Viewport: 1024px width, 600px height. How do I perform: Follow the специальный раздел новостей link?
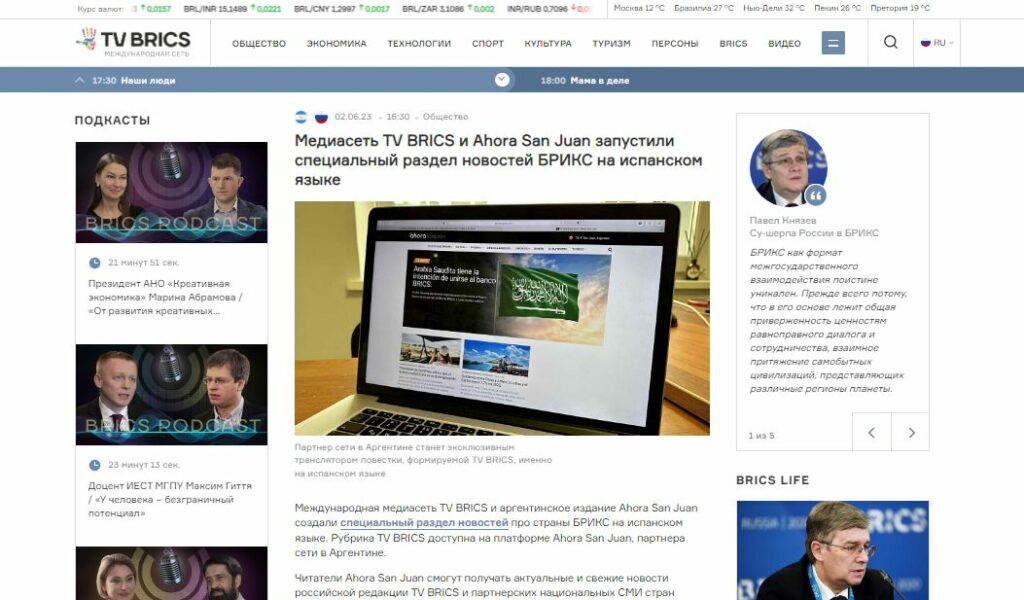pyautogui.click(x=424, y=522)
